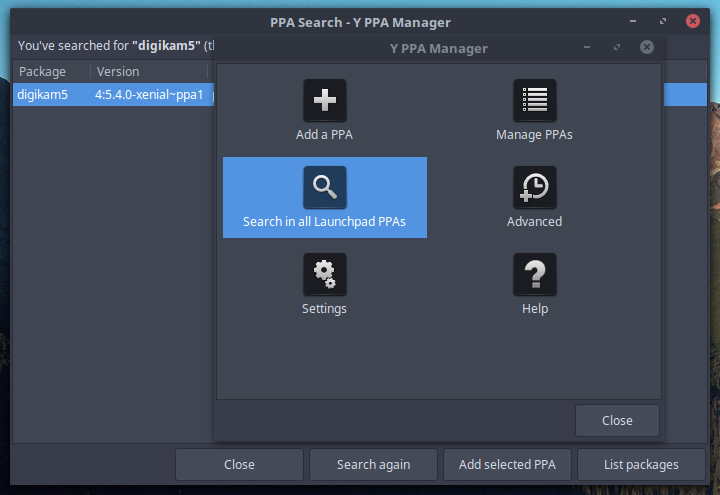Click the List packages button
The height and width of the screenshot is (495, 720).
[x=641, y=464]
